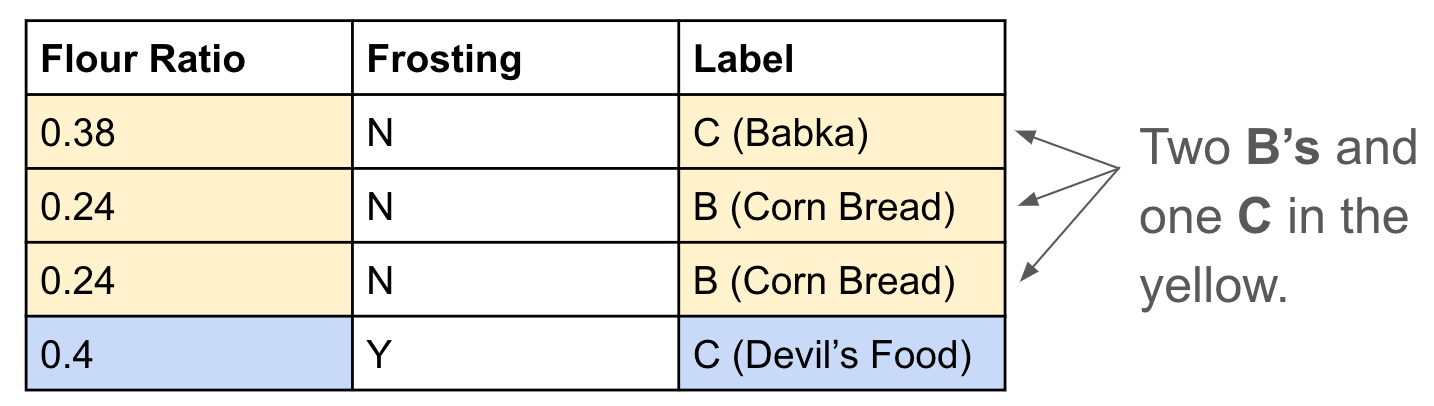This screenshot has width=1434, height=406.
Task: Select the 0.38 flour ratio cell
Action: coord(78,133)
